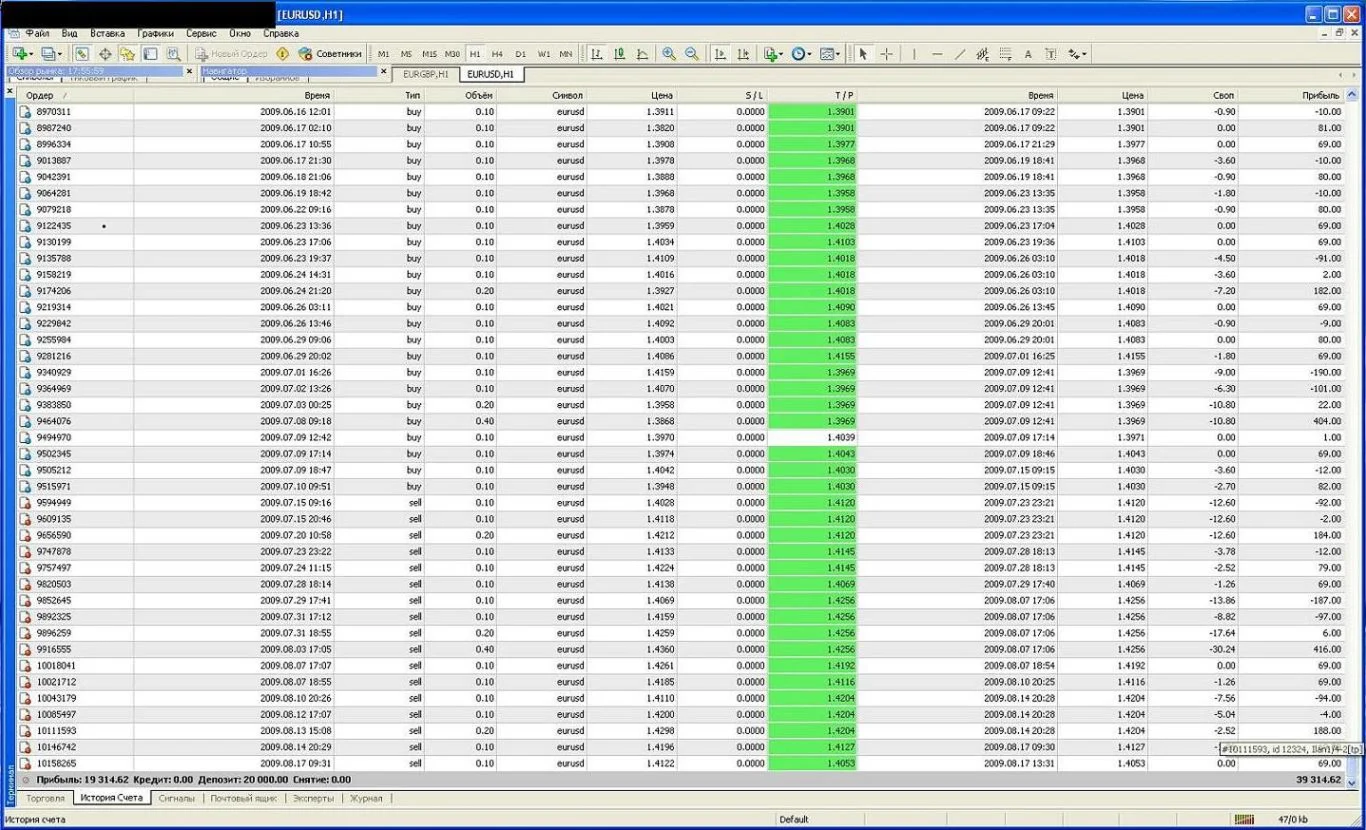
Task: Sort table by the Прибыль column header
Action: click(x=1320, y=95)
